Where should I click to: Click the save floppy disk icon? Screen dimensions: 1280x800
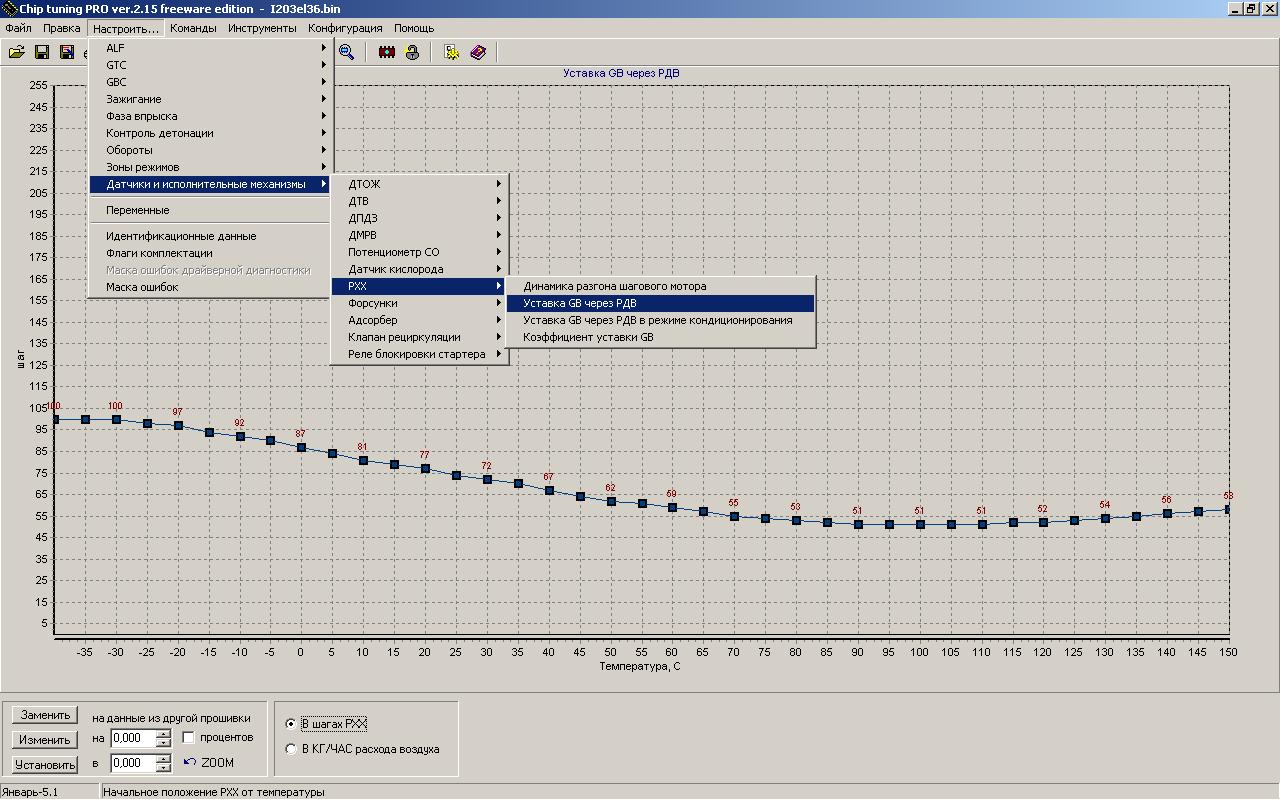point(42,52)
